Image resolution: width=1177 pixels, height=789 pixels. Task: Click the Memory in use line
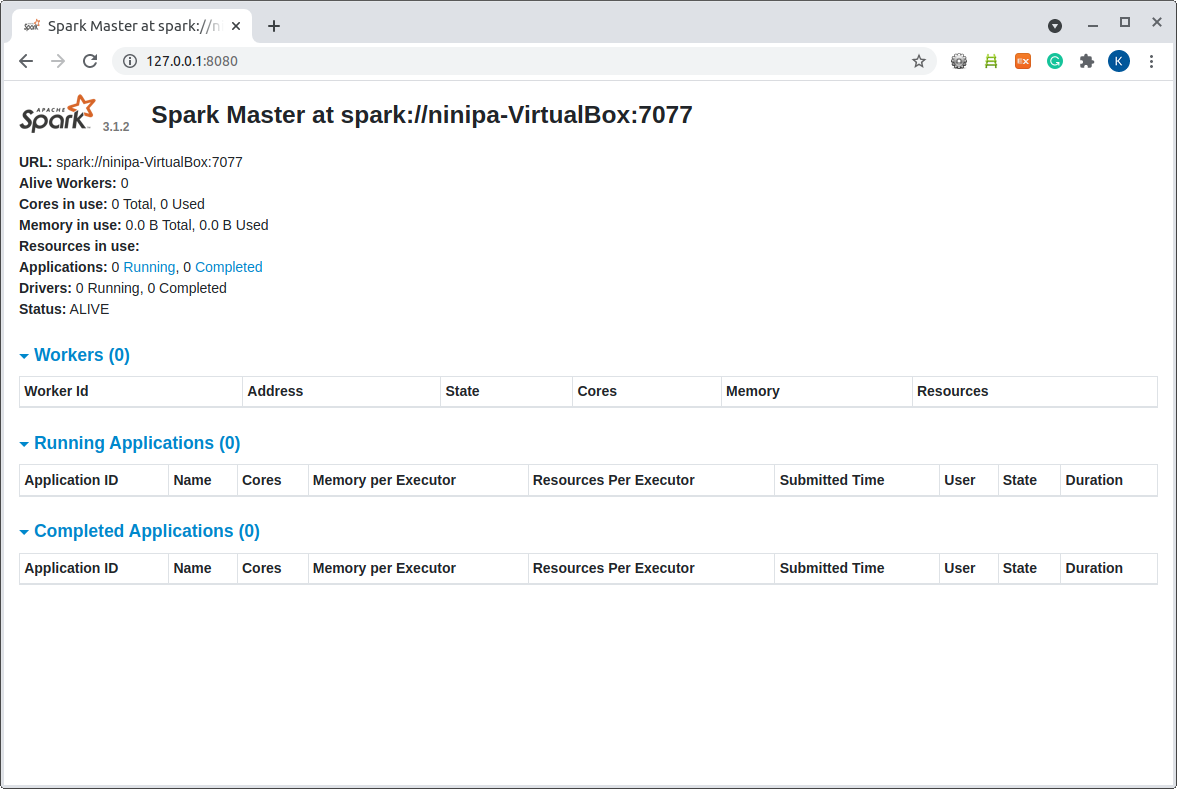(x=143, y=225)
